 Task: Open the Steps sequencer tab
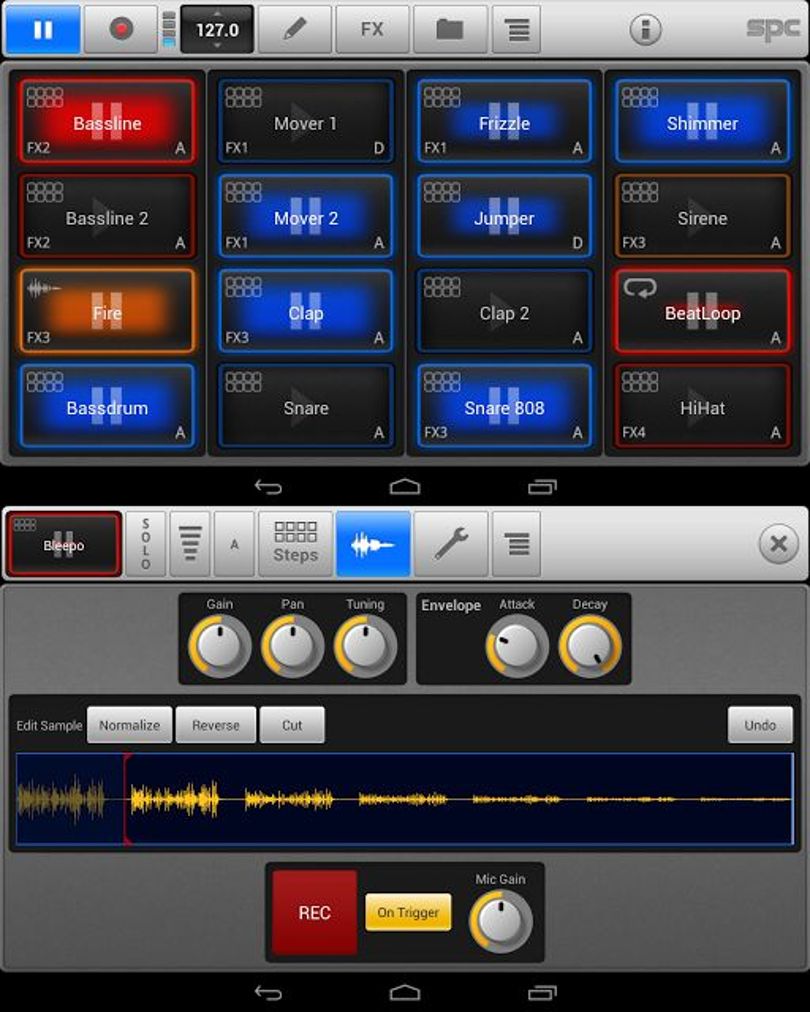[x=296, y=544]
